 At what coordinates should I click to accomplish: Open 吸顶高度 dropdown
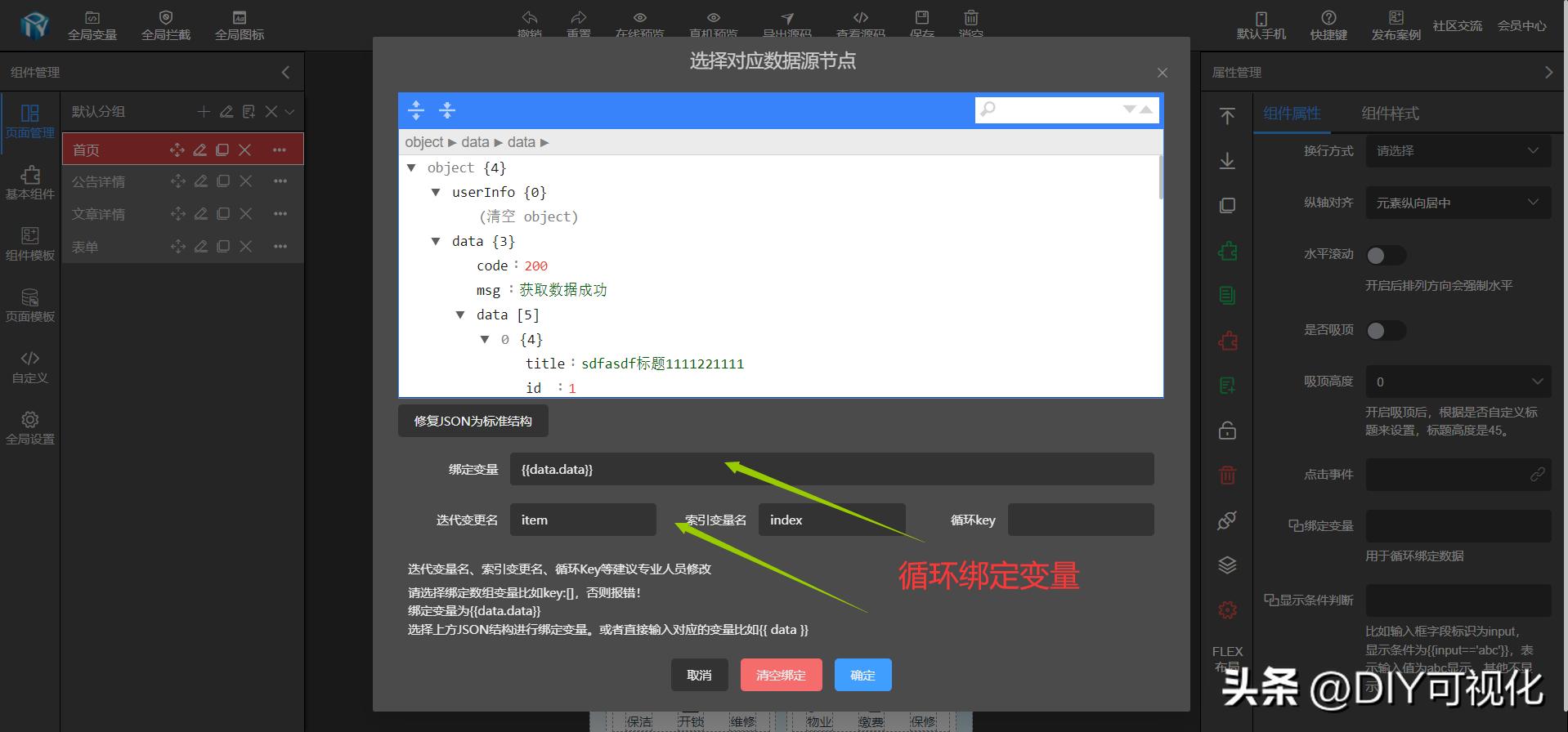pos(1458,382)
